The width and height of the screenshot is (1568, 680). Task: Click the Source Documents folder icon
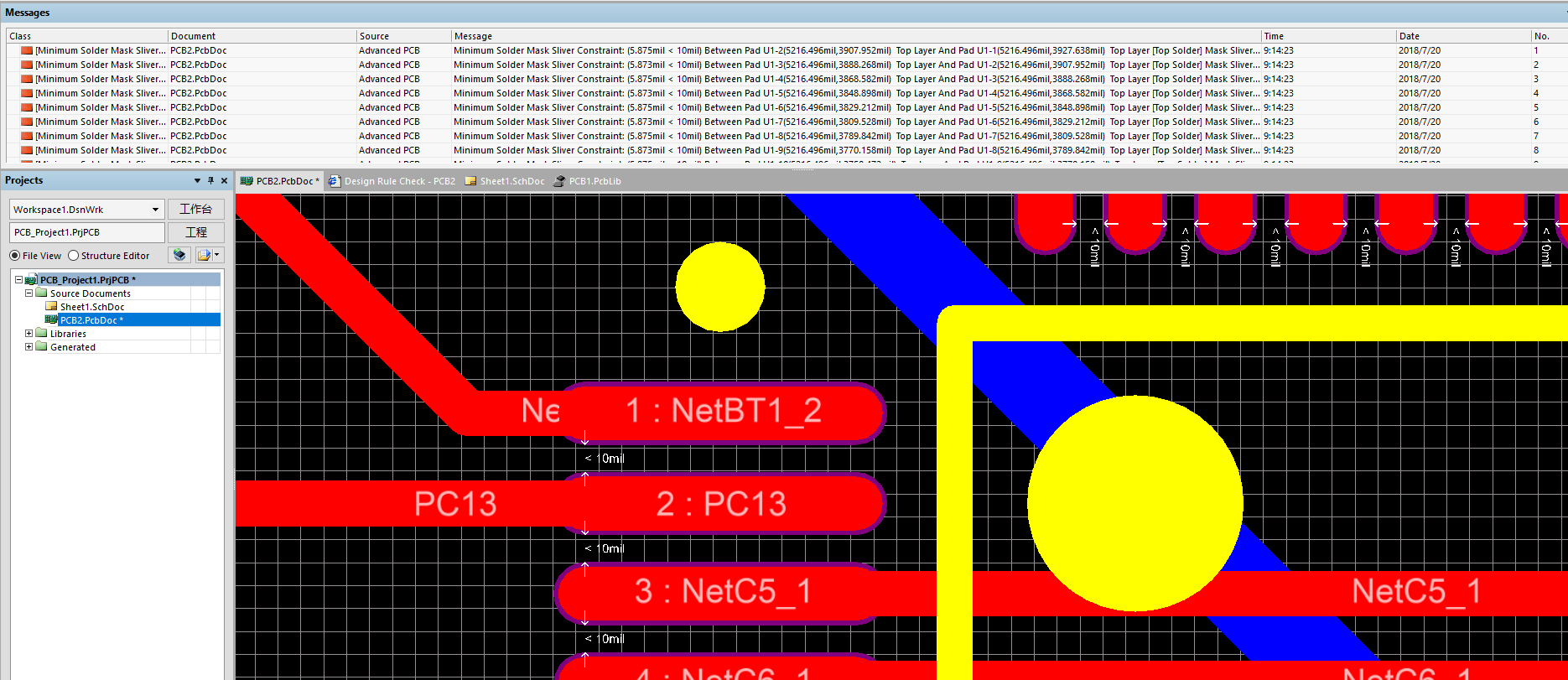coord(41,293)
